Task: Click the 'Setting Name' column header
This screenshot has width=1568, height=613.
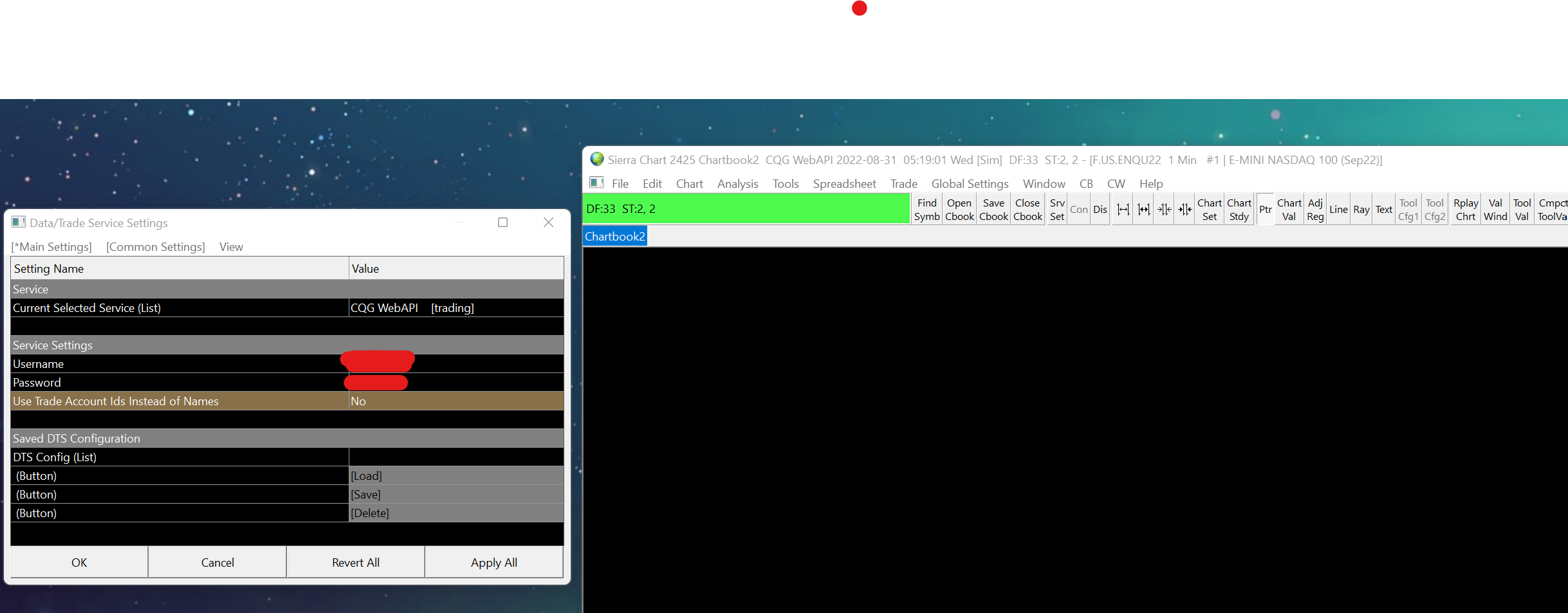Action: [x=180, y=268]
